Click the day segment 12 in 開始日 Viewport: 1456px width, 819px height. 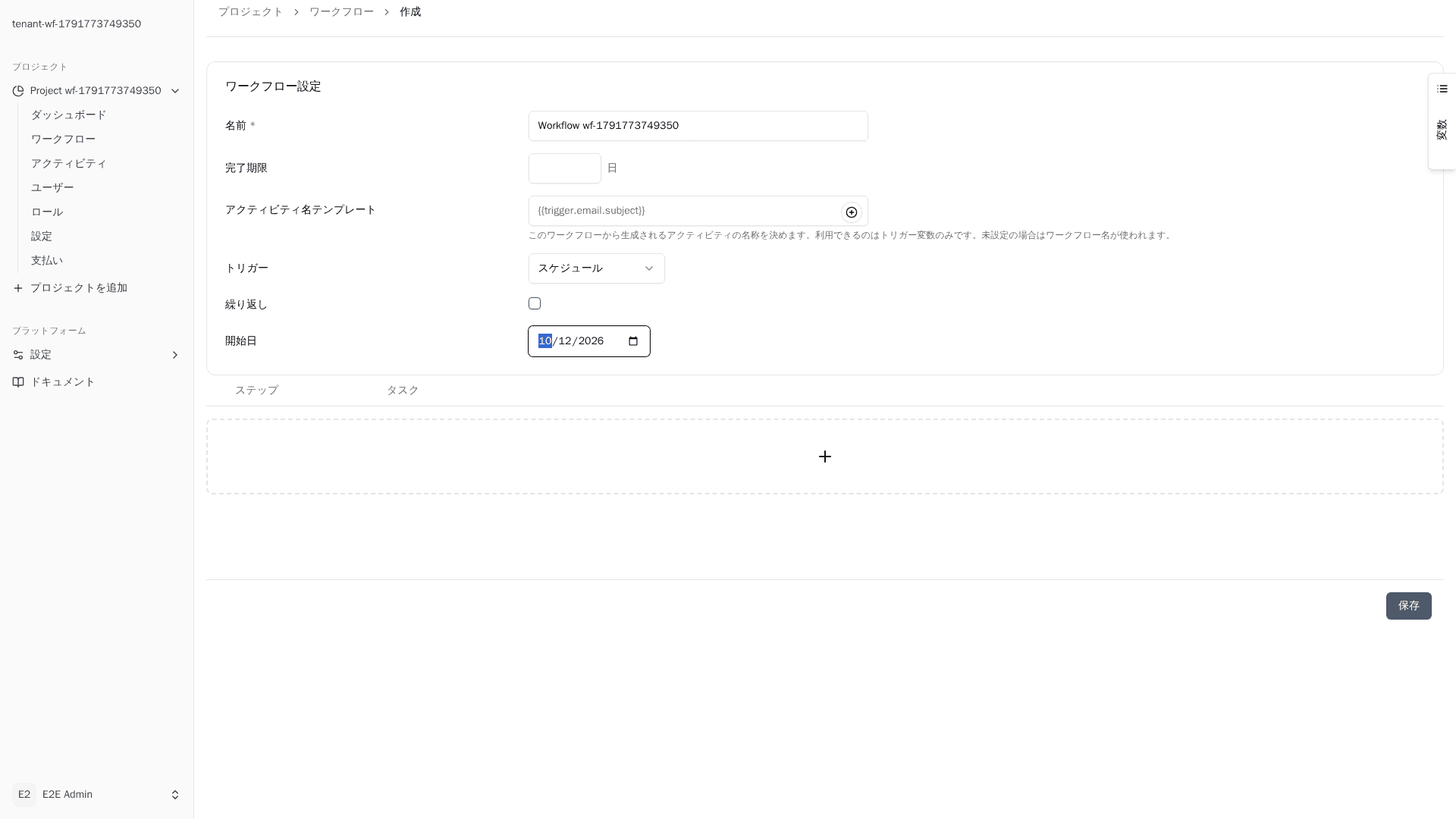pos(565,341)
